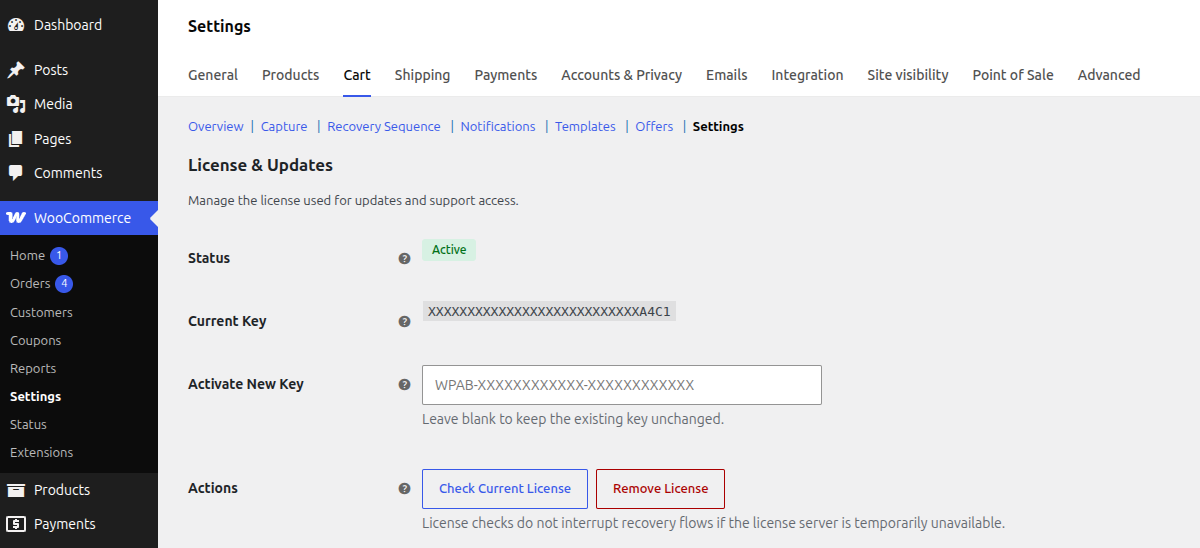Viewport: 1200px width, 548px height.
Task: Click the License & Updates heading
Action: (x=260, y=165)
